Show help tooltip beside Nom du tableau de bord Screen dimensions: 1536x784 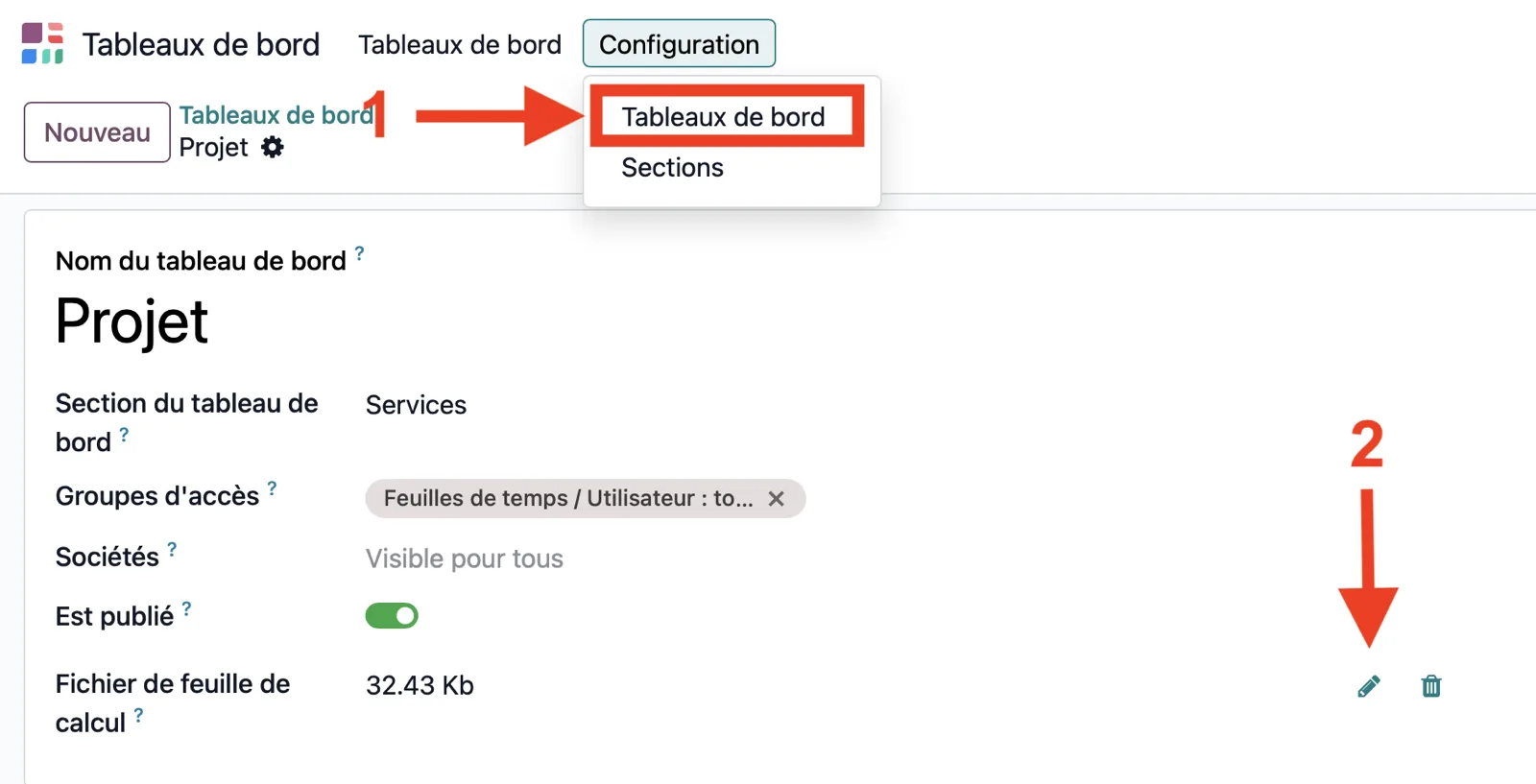[359, 253]
